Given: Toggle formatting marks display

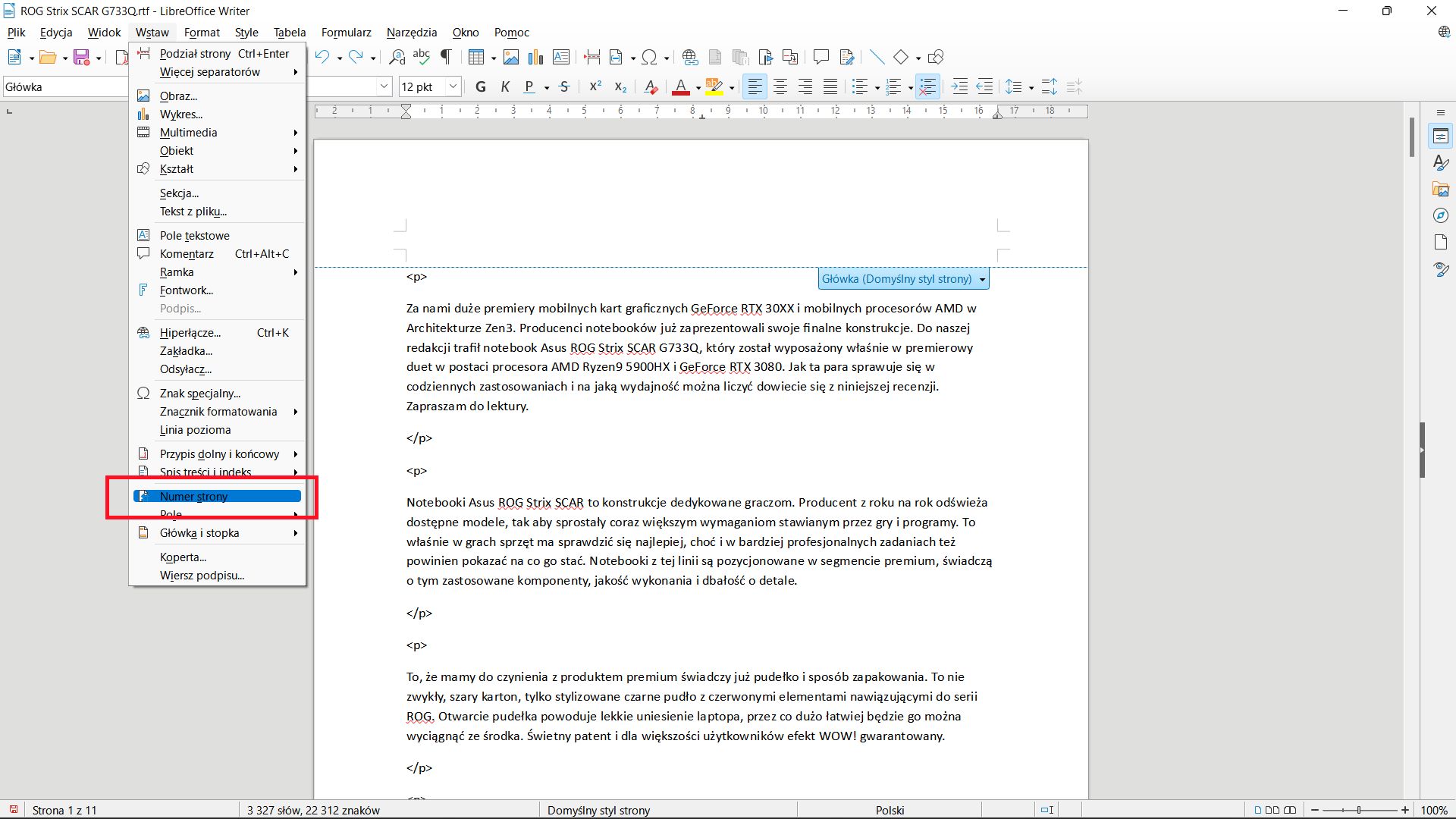Looking at the screenshot, I should point(446,57).
